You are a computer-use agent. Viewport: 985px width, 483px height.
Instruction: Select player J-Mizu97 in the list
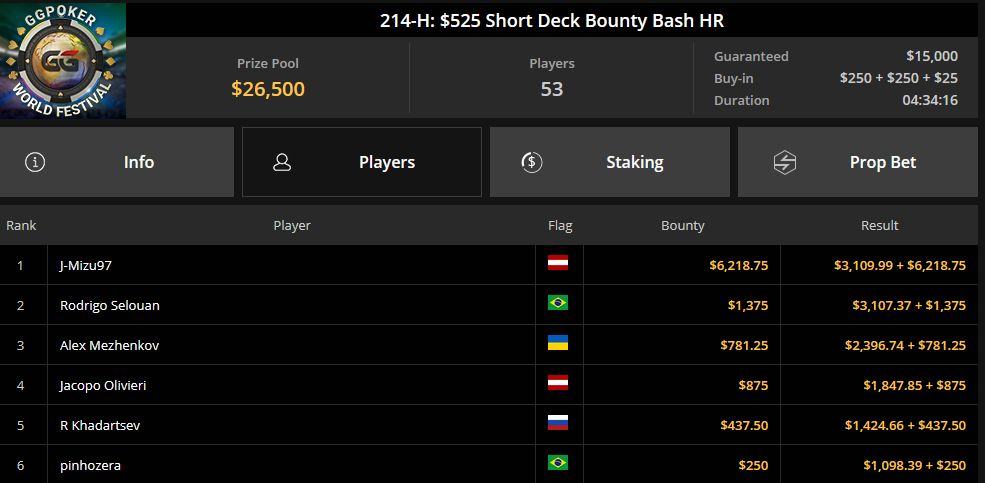click(x=86, y=266)
